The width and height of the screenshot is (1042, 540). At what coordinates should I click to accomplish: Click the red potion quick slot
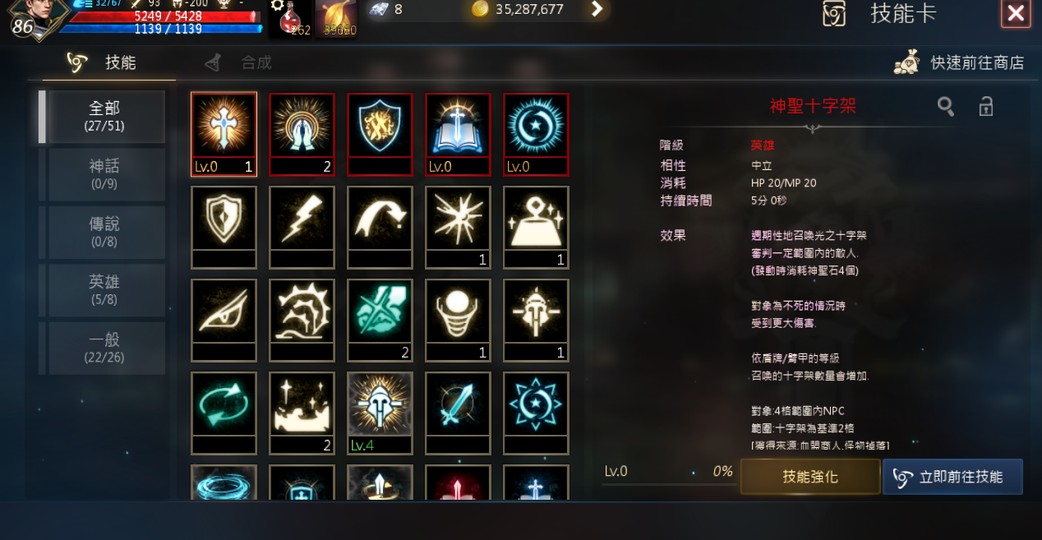(x=291, y=19)
